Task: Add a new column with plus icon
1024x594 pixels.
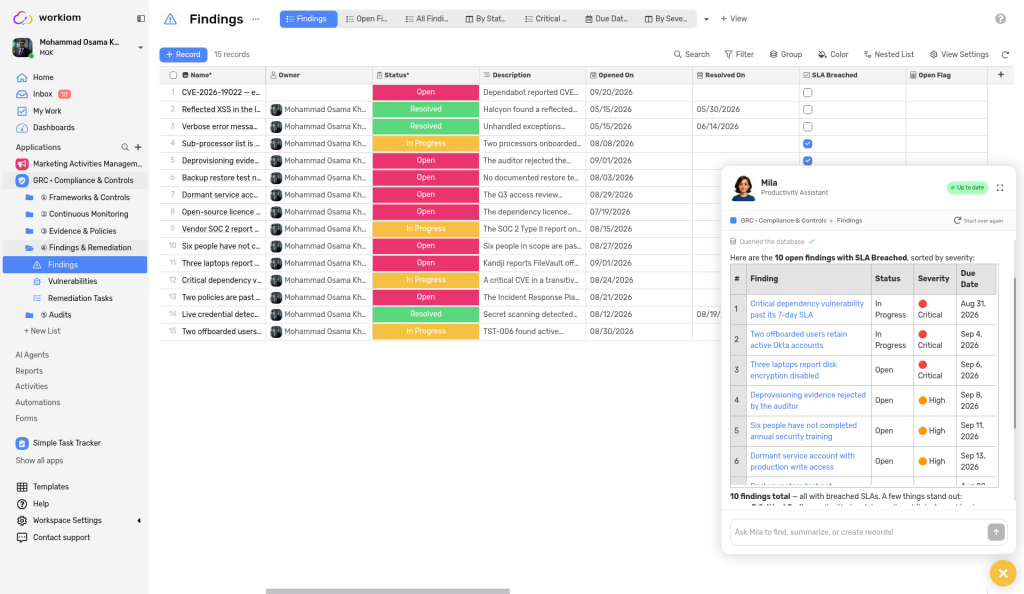Action: [1000, 75]
